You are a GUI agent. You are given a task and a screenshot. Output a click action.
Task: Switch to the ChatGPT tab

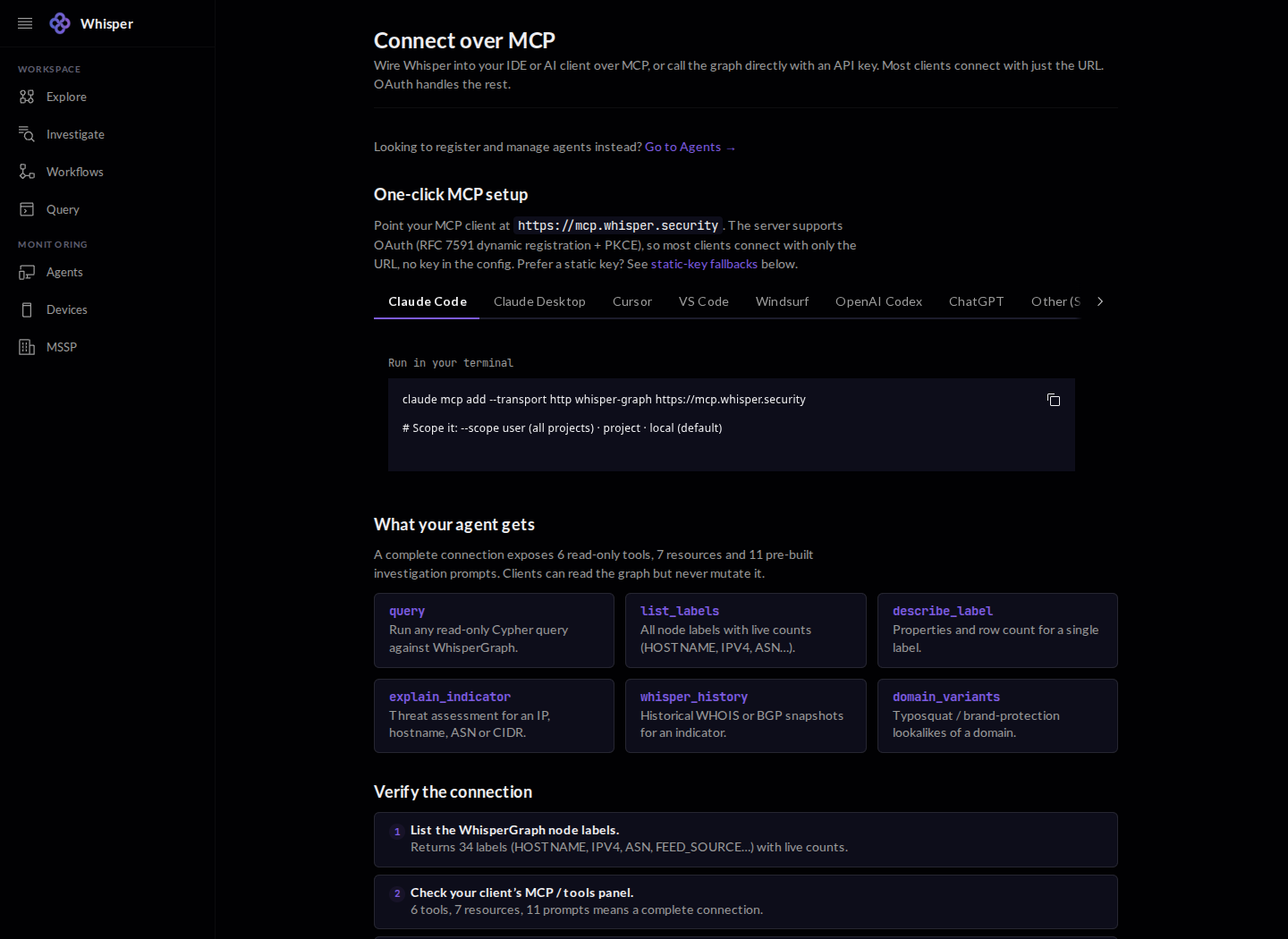[976, 301]
